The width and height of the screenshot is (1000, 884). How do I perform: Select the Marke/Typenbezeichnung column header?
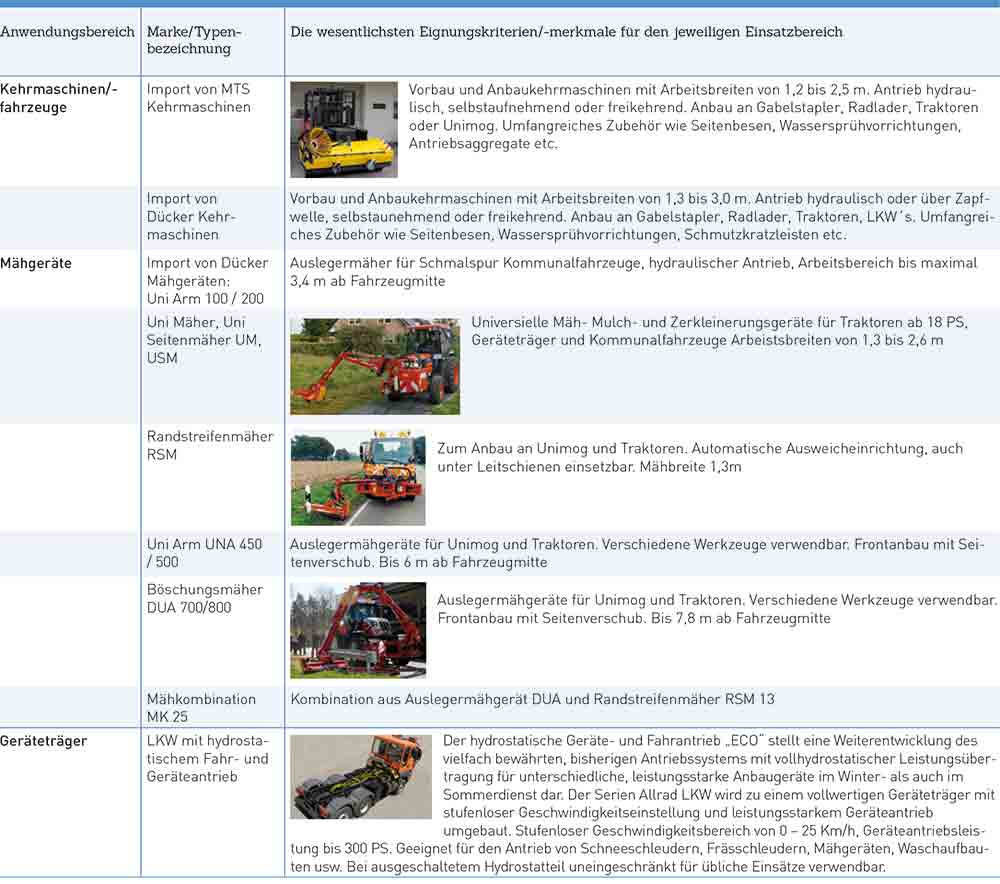pos(194,40)
